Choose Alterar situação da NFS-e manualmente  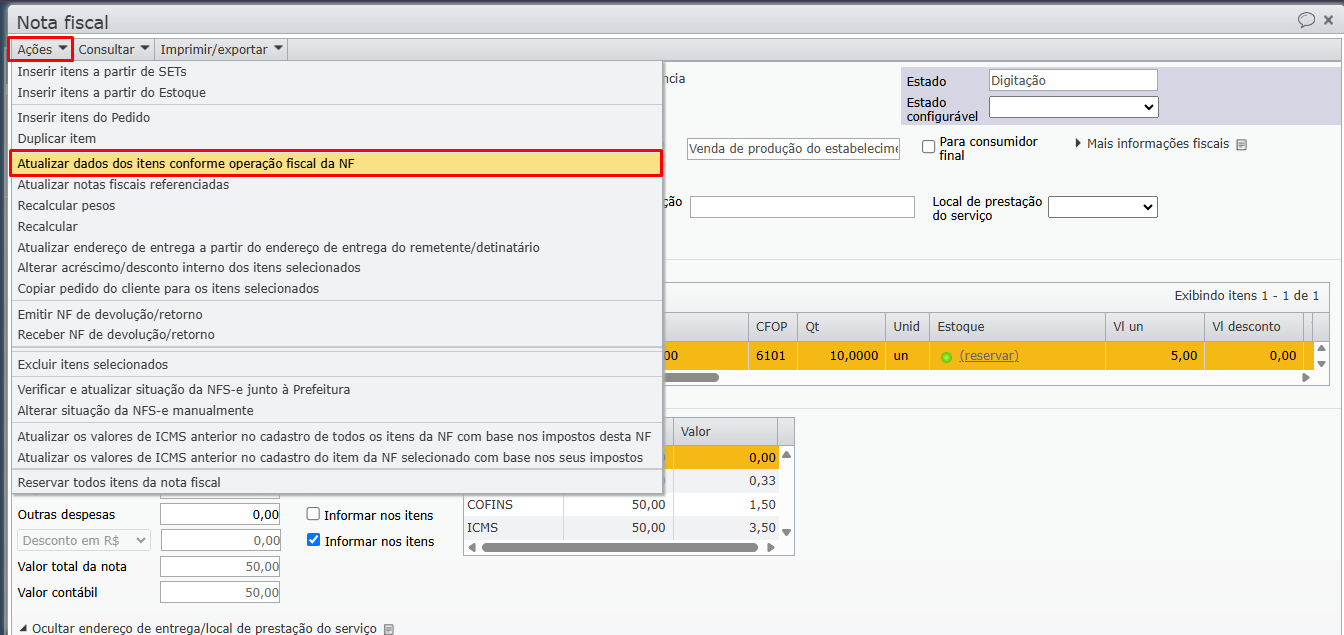click(337, 411)
